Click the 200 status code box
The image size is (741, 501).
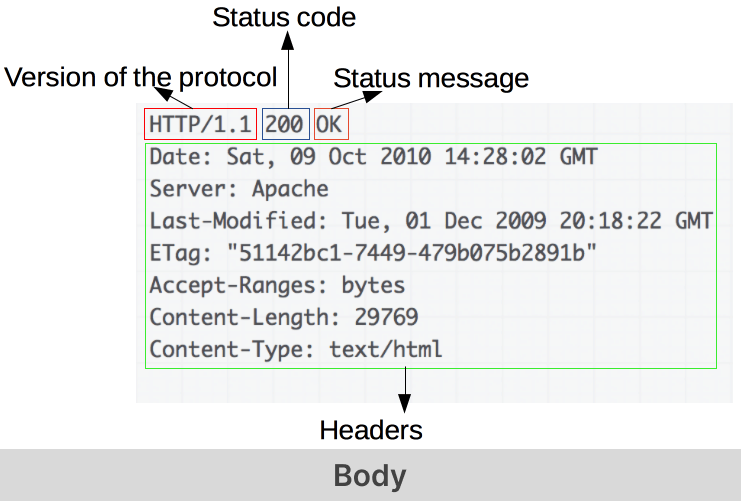tap(285, 124)
